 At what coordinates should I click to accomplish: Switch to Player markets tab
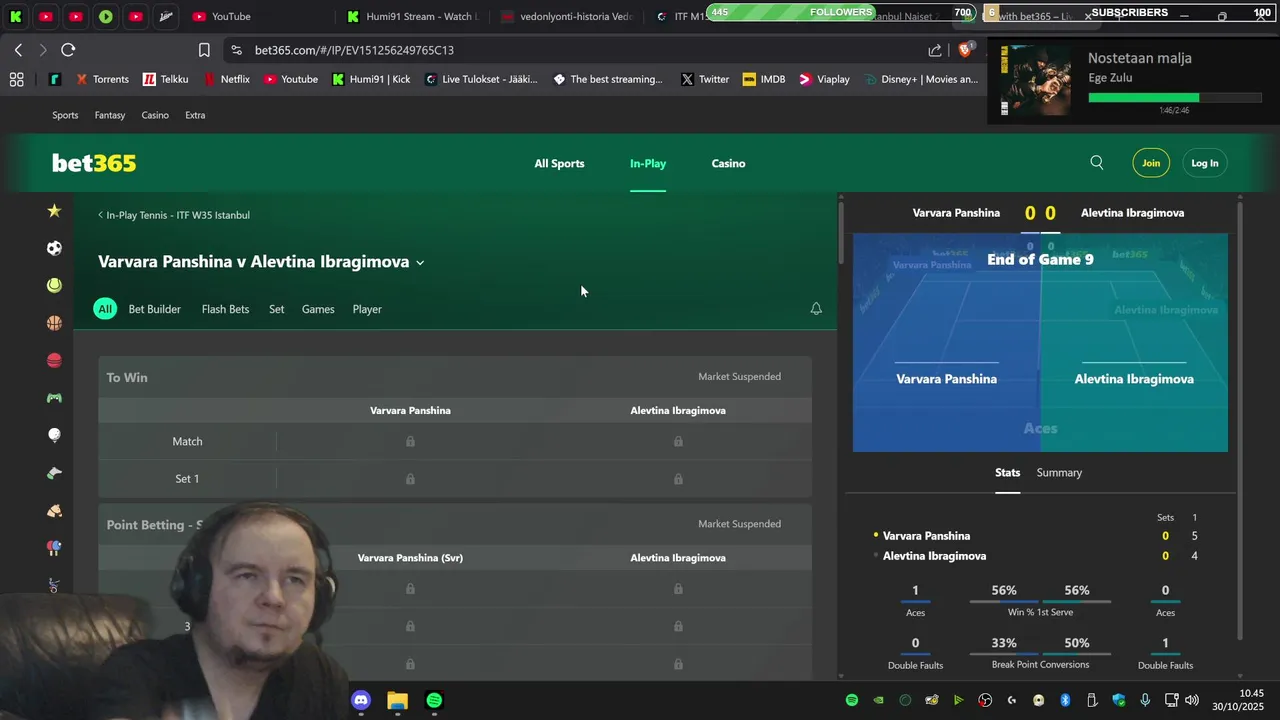(367, 309)
